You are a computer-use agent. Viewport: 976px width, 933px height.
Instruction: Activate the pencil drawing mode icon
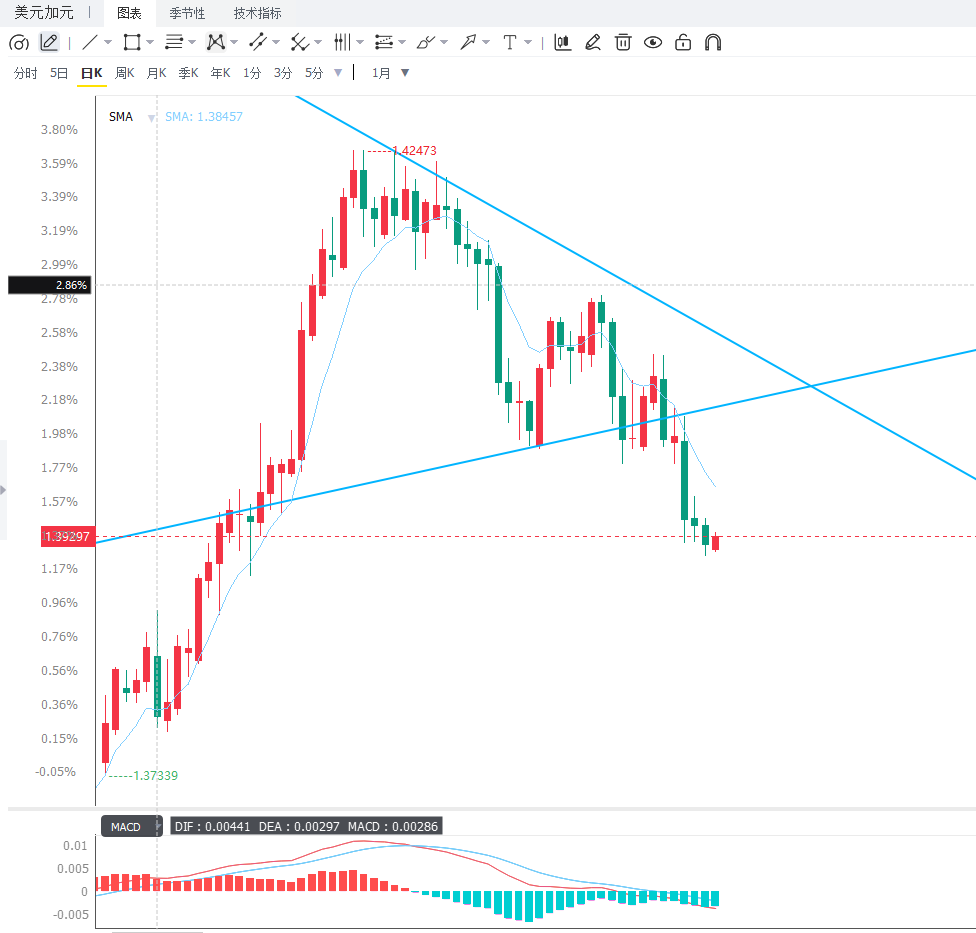[x=49, y=42]
